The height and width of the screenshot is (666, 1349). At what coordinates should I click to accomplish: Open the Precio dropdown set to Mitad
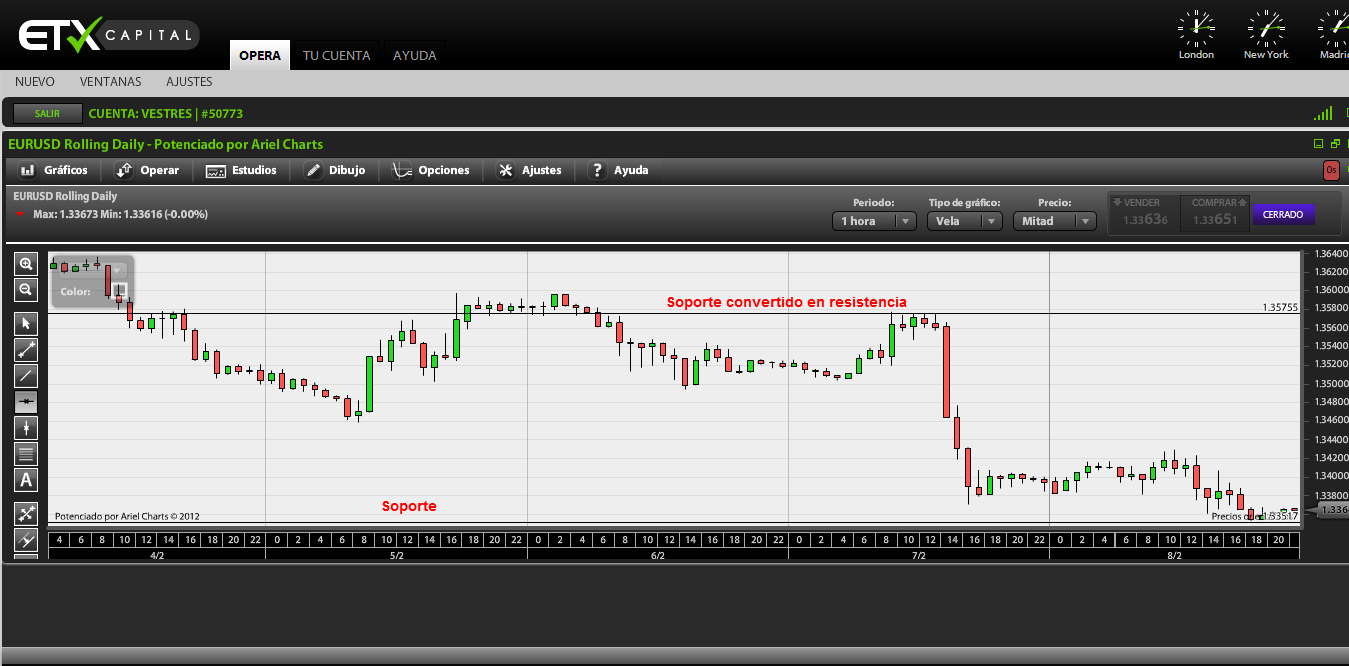click(x=1054, y=221)
